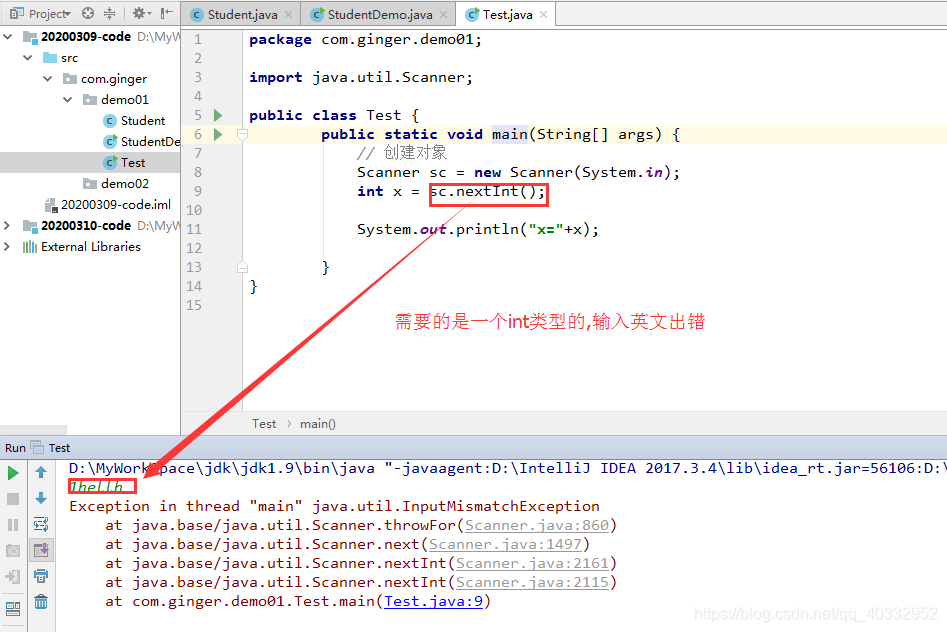This screenshot has height=632, width=947.
Task: Fold marker at line 13 closing brace
Action: (x=242, y=267)
